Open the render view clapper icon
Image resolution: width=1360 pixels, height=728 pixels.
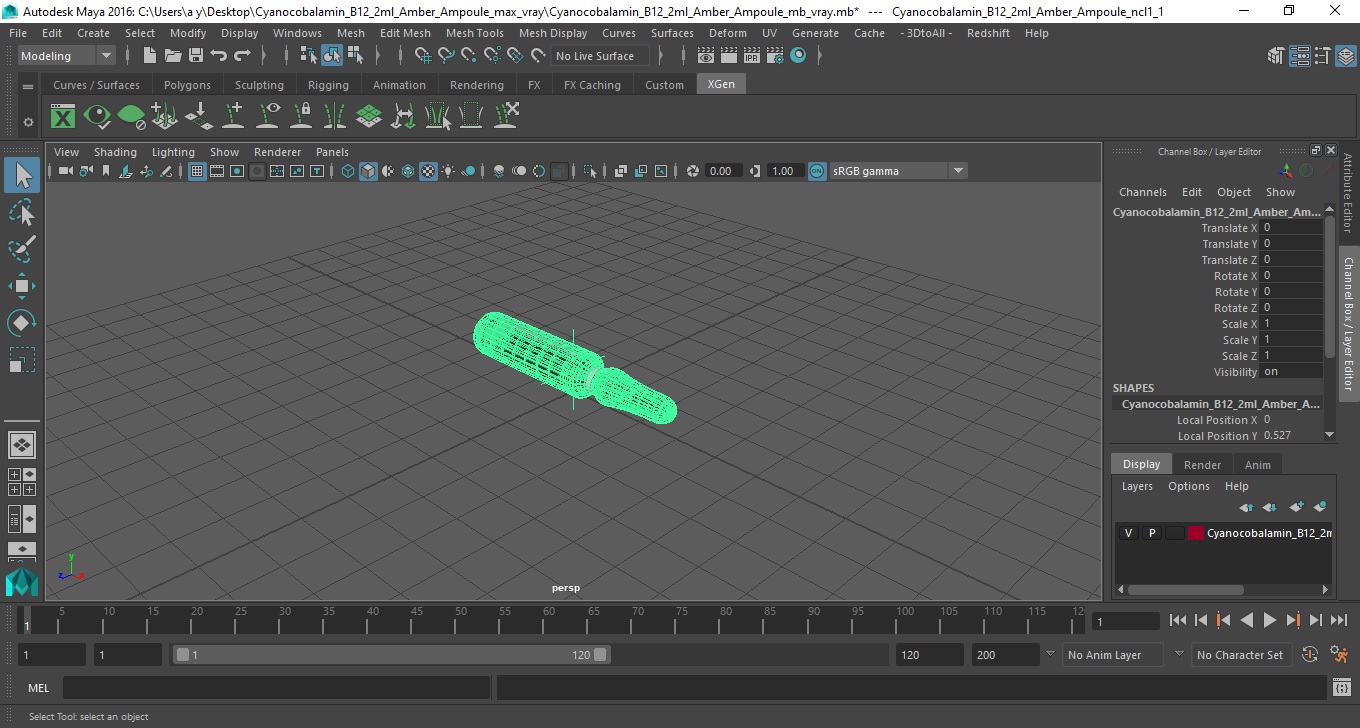click(706, 56)
